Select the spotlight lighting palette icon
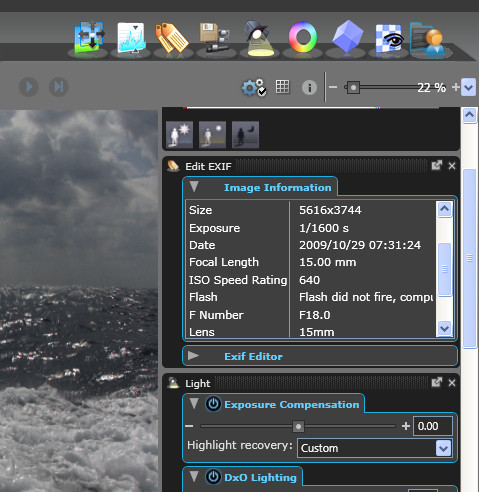 click(259, 38)
